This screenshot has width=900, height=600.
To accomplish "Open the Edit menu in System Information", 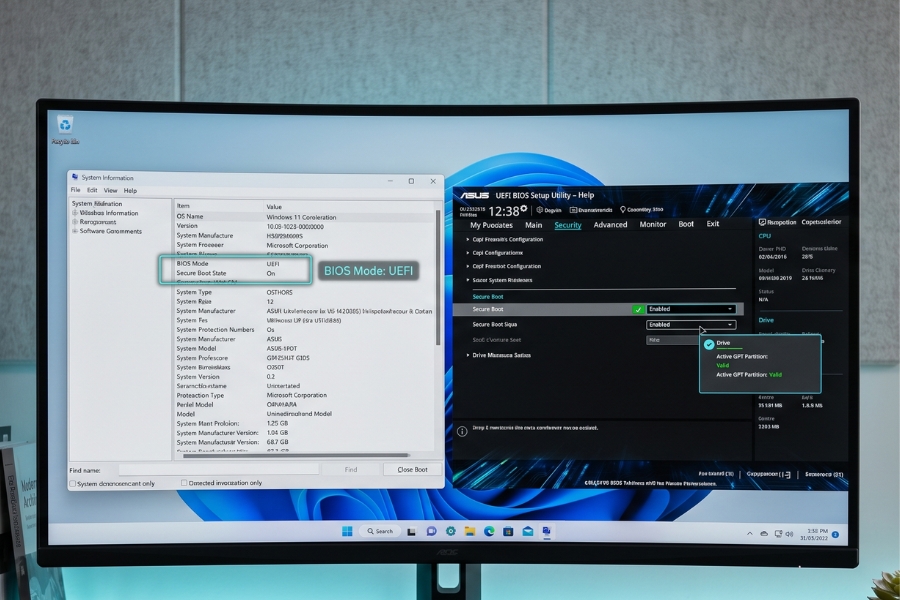I will point(92,190).
